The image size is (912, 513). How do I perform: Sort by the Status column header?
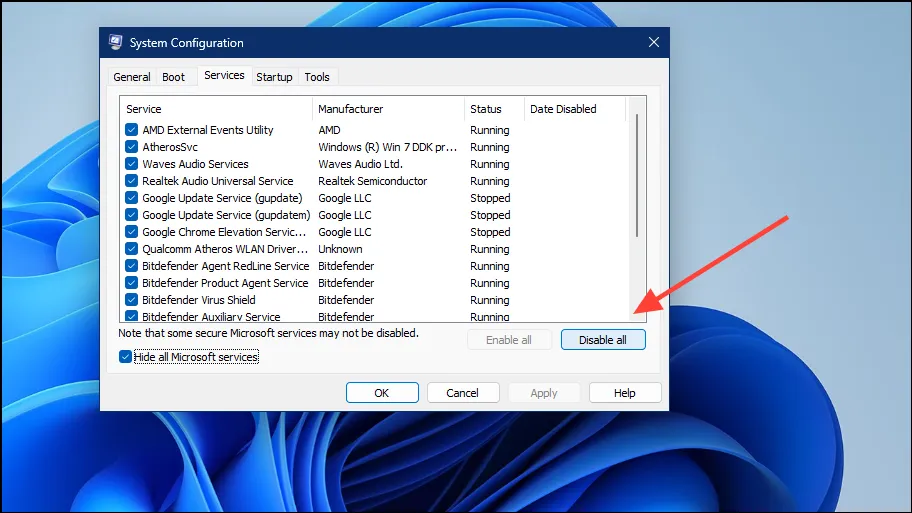click(x=494, y=109)
